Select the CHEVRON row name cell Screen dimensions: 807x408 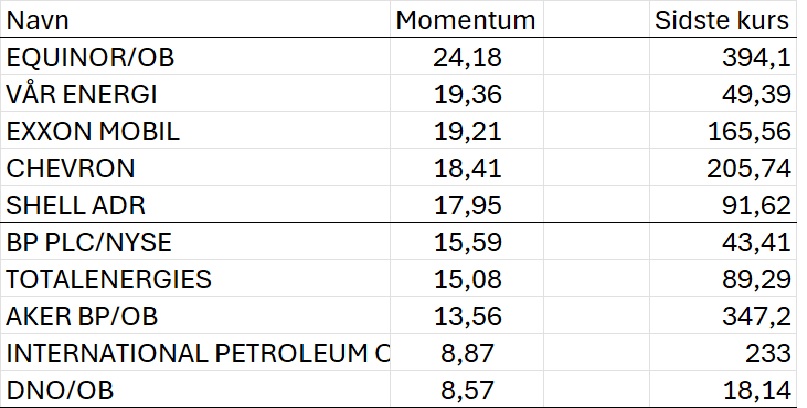click(195, 168)
